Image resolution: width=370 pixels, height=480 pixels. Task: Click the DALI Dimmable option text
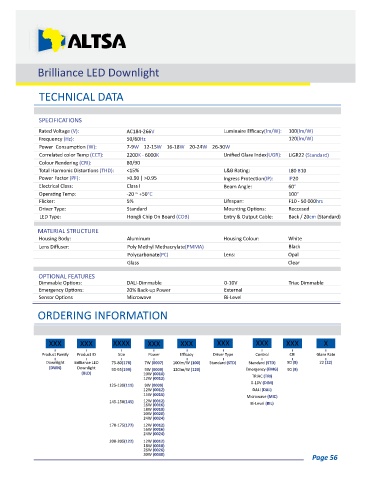click(144, 283)
